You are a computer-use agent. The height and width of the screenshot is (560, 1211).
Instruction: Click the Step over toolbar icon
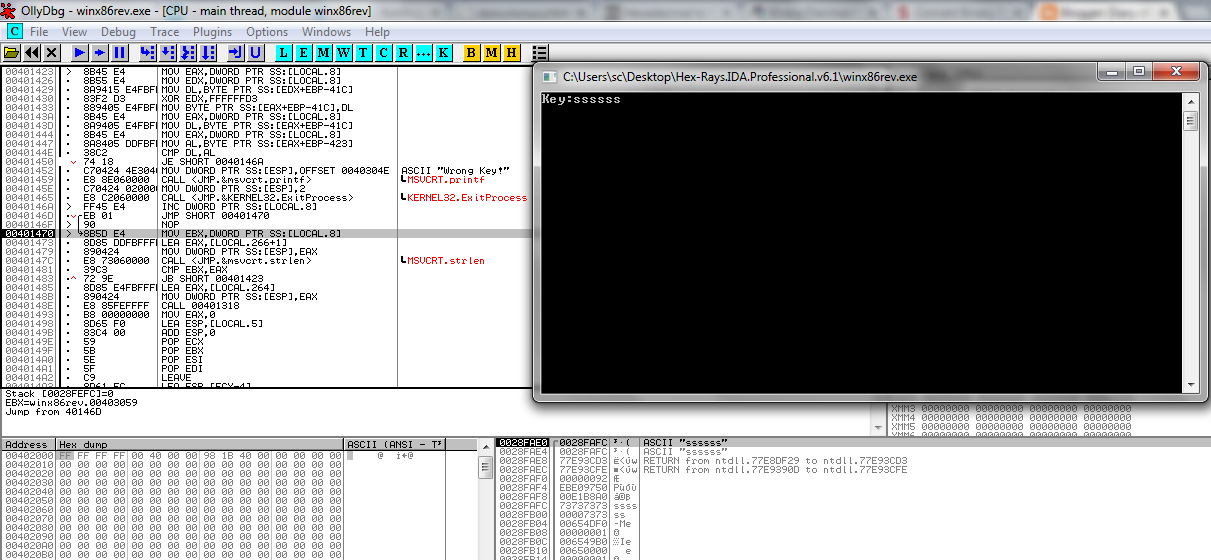(168, 52)
